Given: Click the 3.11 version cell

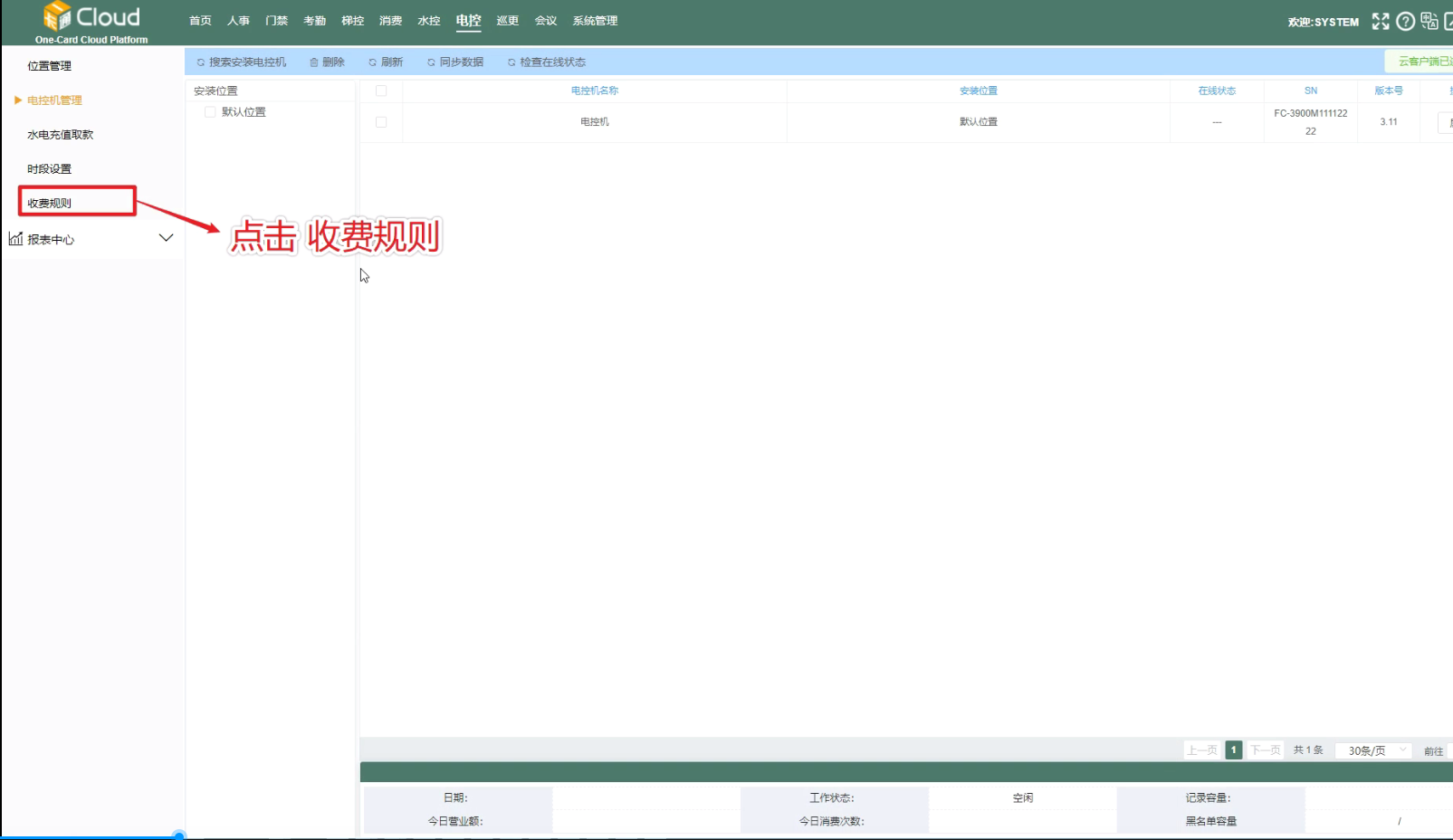Looking at the screenshot, I should coord(1389,122).
